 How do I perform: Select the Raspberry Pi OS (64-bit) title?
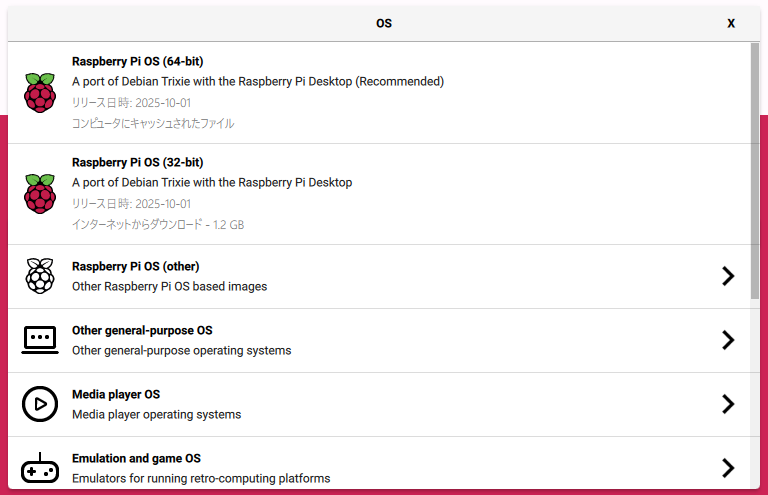tap(138, 61)
